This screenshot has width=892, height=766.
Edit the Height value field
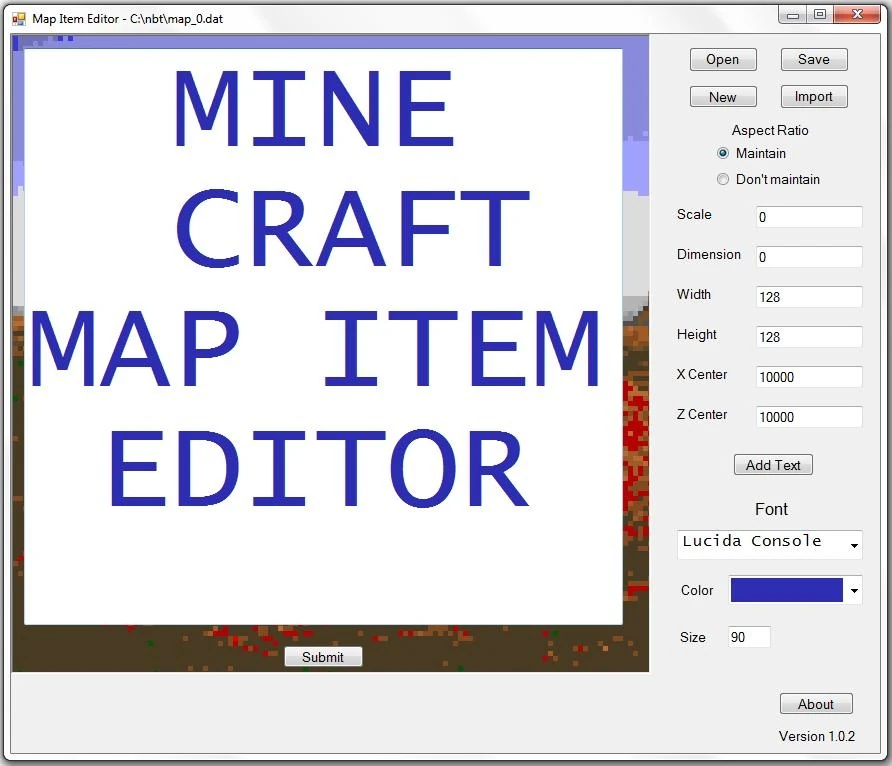pos(808,337)
